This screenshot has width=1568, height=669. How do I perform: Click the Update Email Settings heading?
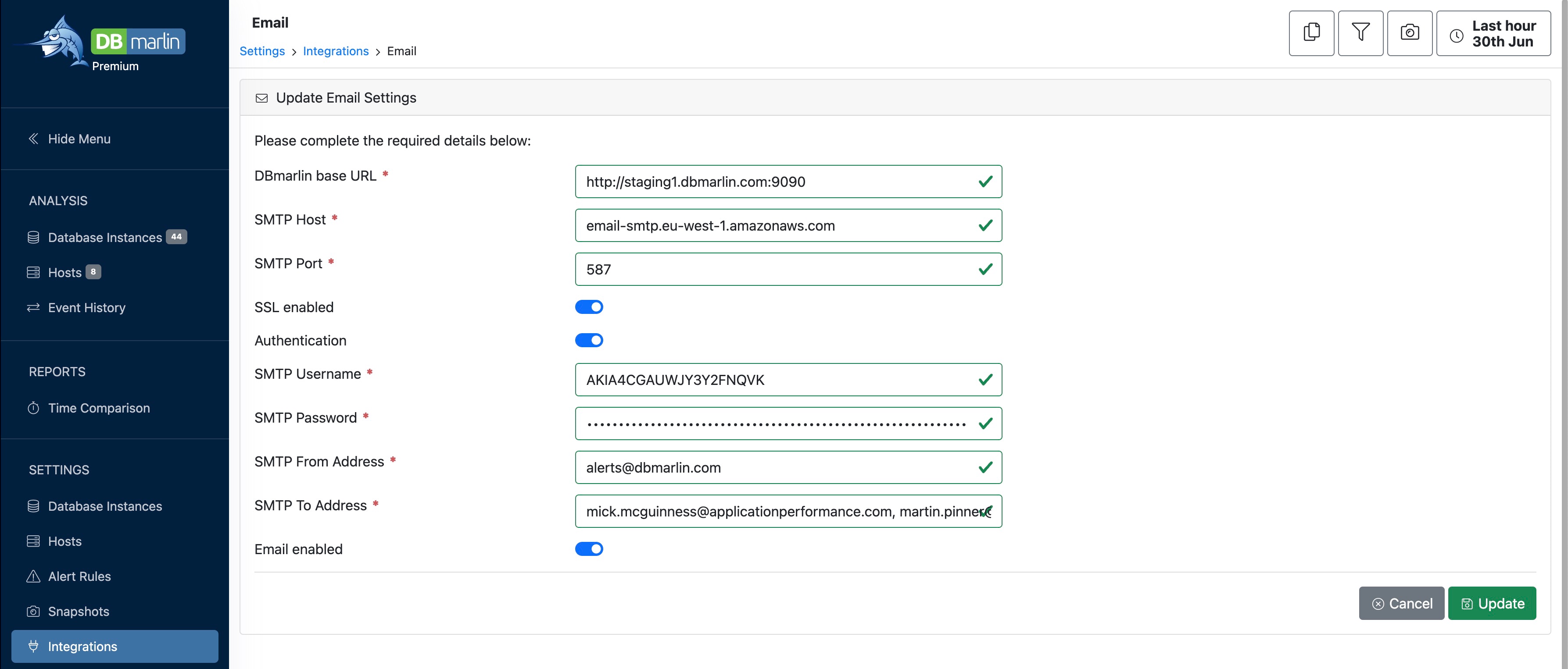point(346,98)
